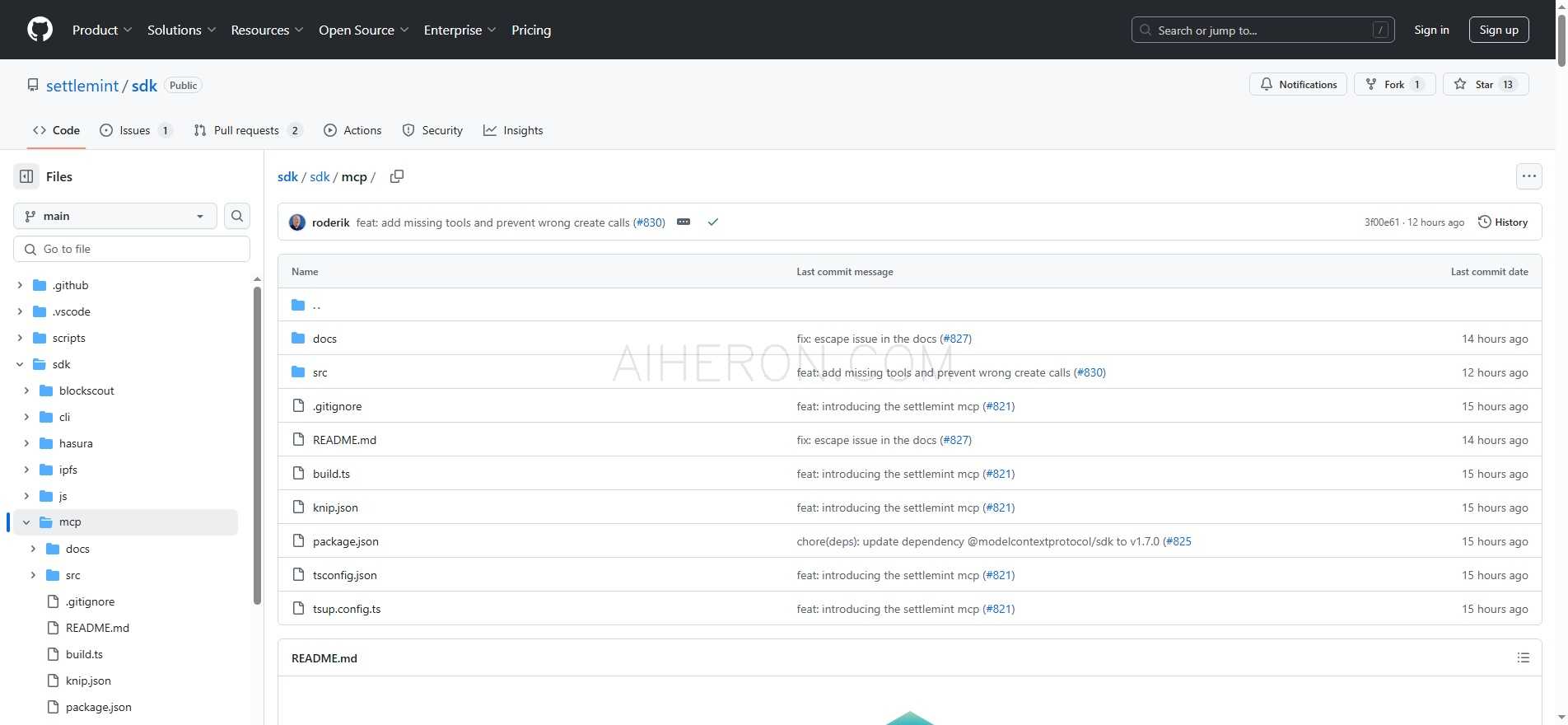
Task: Open the Product dropdown menu
Action: pyautogui.click(x=102, y=30)
